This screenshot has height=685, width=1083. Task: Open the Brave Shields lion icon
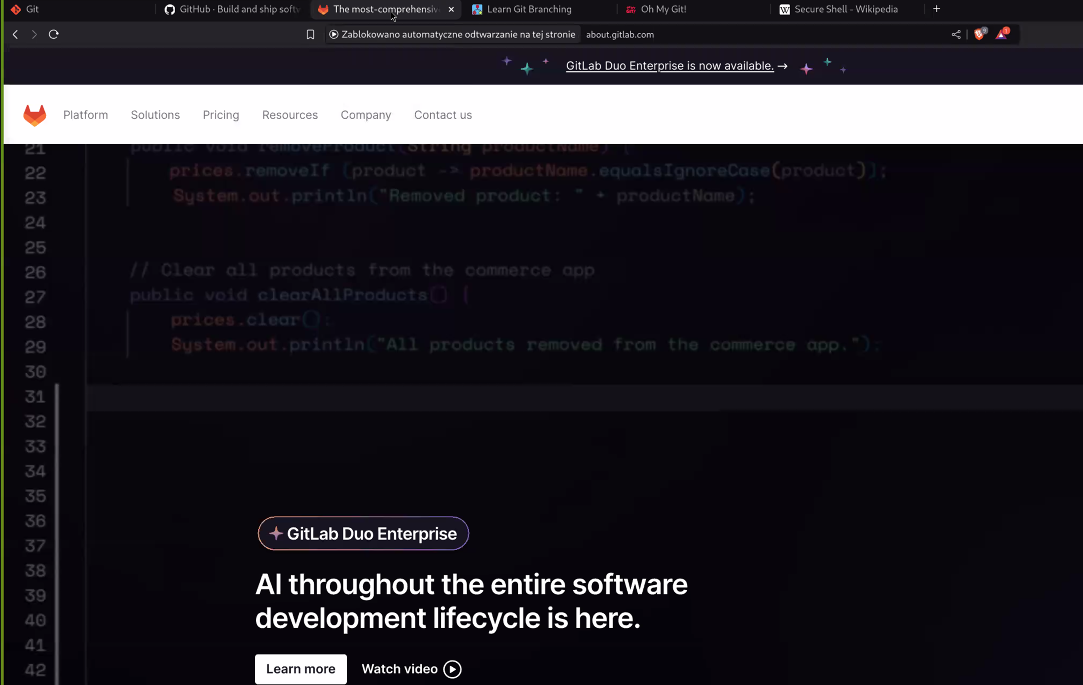point(979,34)
